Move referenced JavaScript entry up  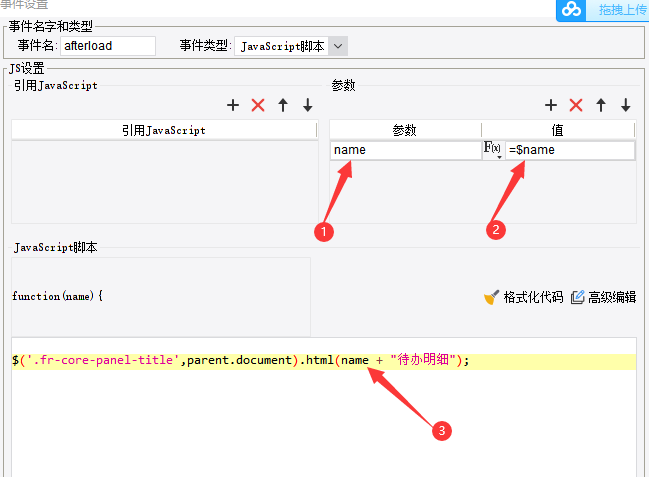(x=283, y=105)
